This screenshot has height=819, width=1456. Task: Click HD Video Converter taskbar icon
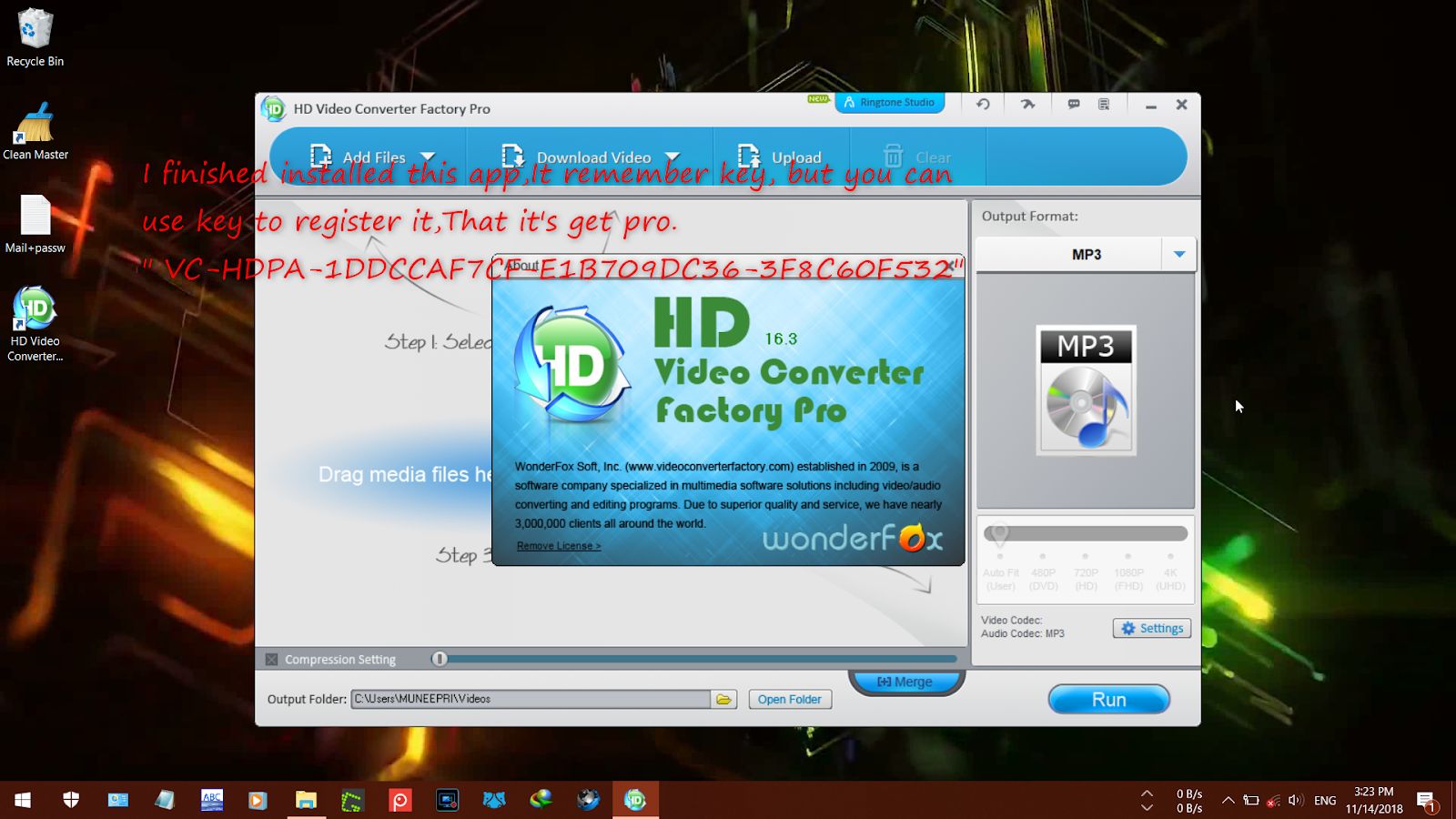click(635, 800)
